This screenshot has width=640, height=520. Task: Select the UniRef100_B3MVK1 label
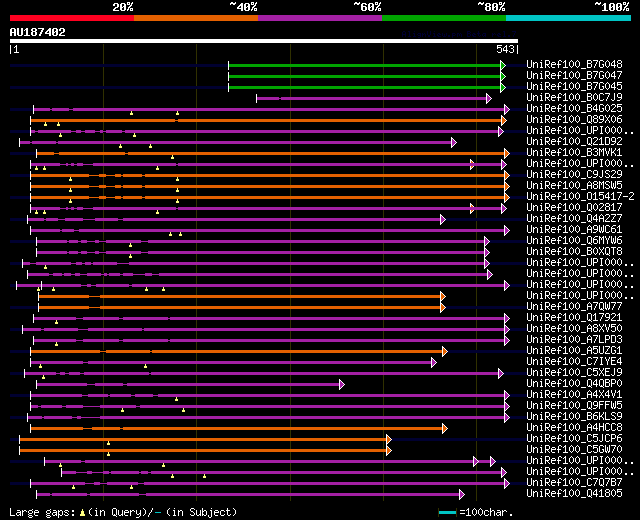(x=574, y=152)
